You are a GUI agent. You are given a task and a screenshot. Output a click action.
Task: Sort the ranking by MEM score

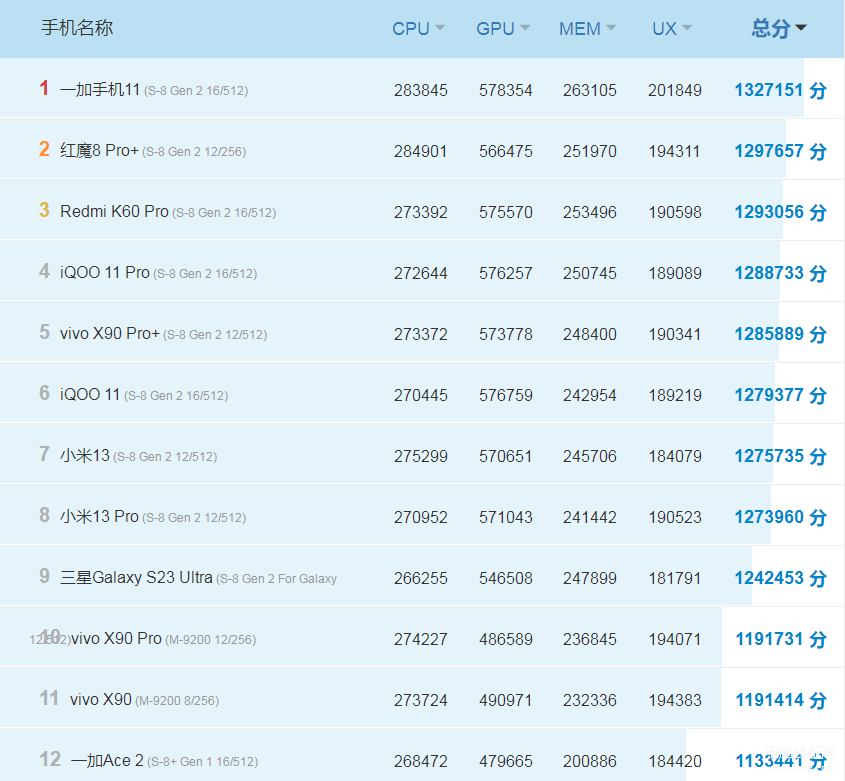(x=587, y=28)
